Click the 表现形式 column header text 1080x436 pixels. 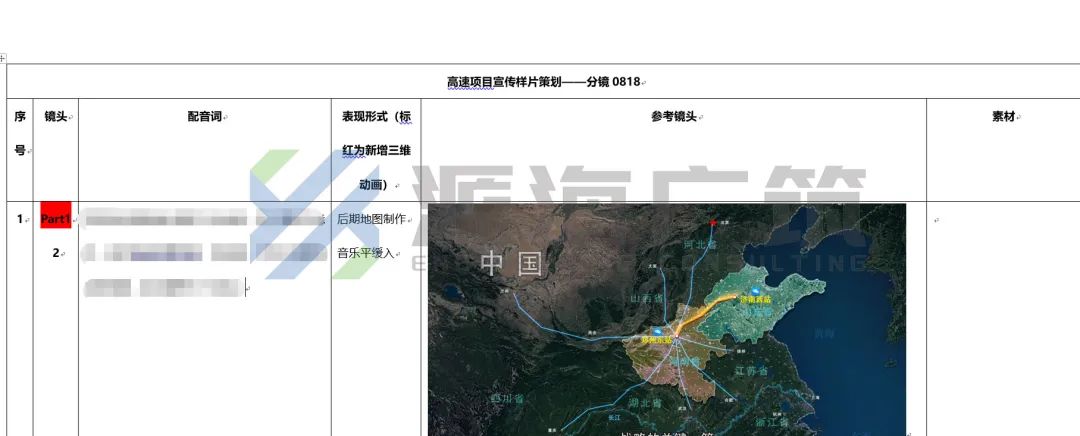pyautogui.click(x=376, y=150)
